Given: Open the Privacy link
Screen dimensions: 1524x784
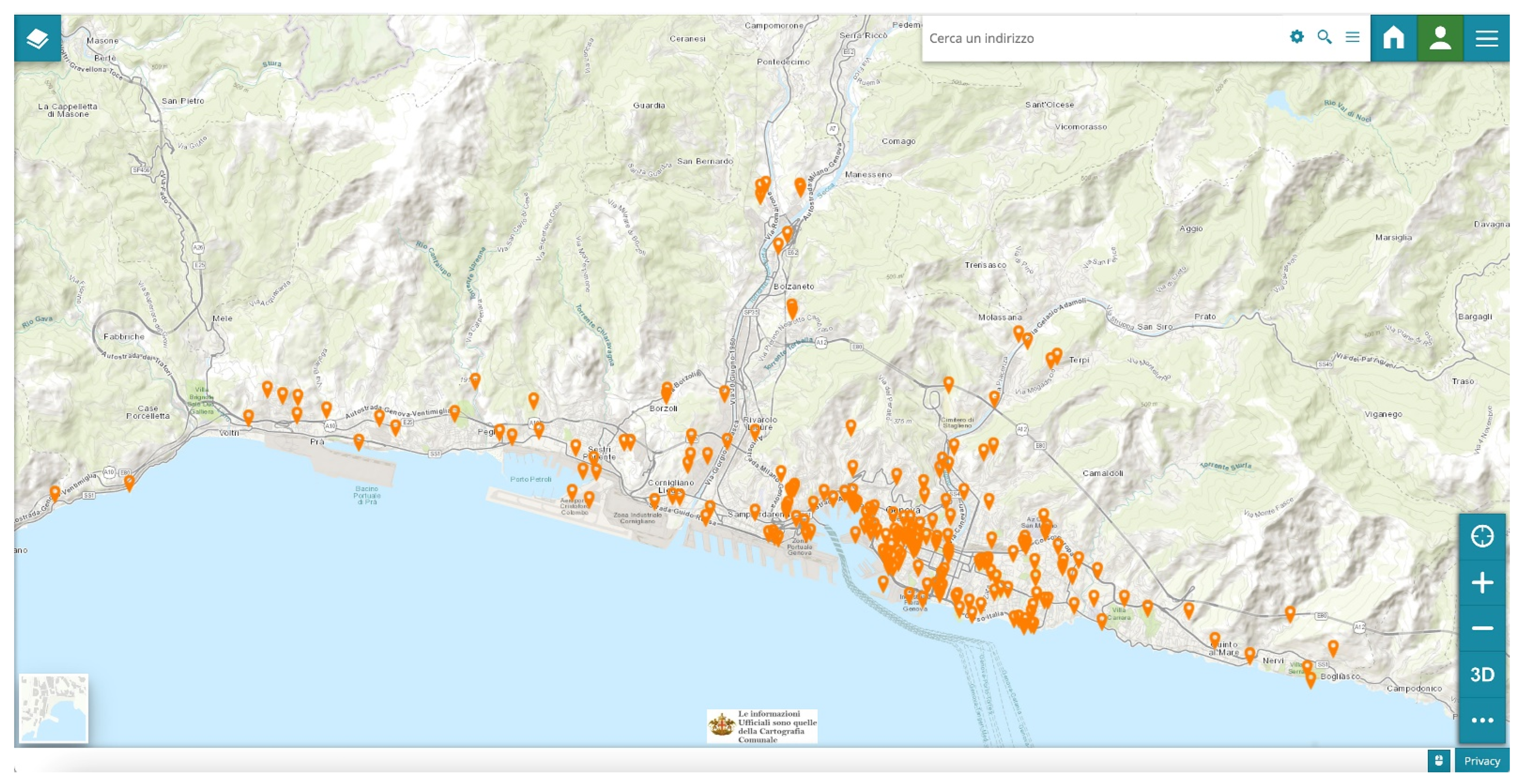Looking at the screenshot, I should coord(1481,761).
